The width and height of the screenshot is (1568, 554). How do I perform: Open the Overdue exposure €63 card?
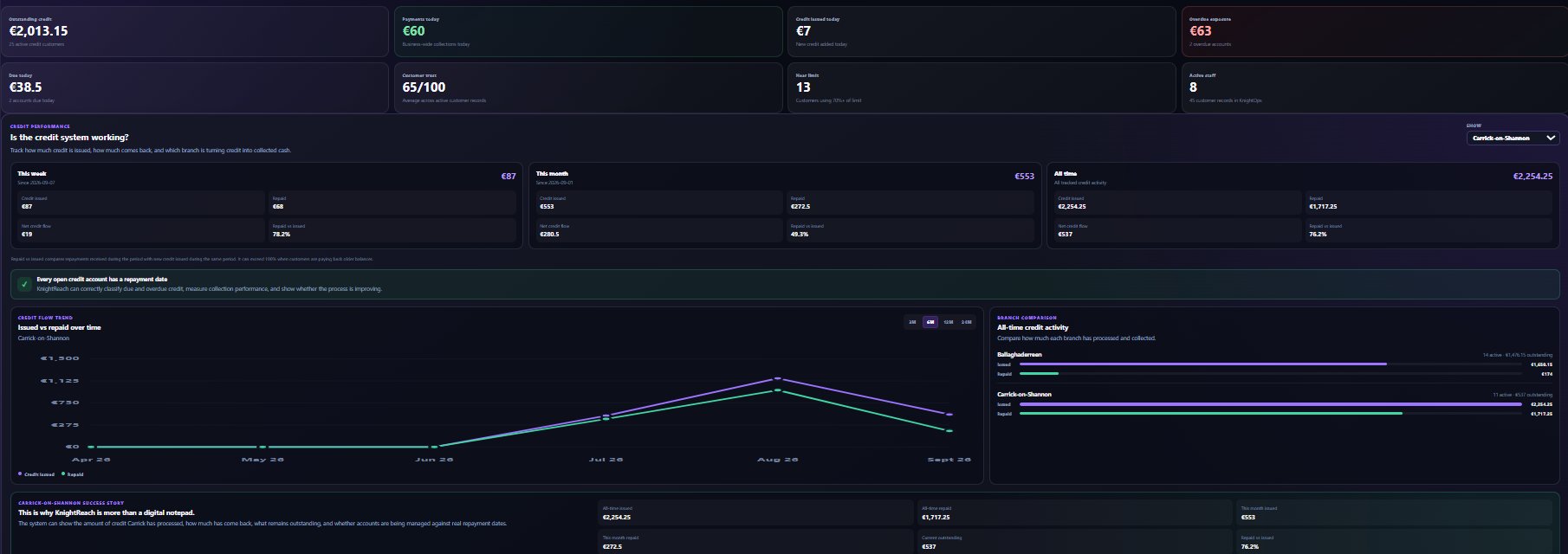tap(1375, 32)
